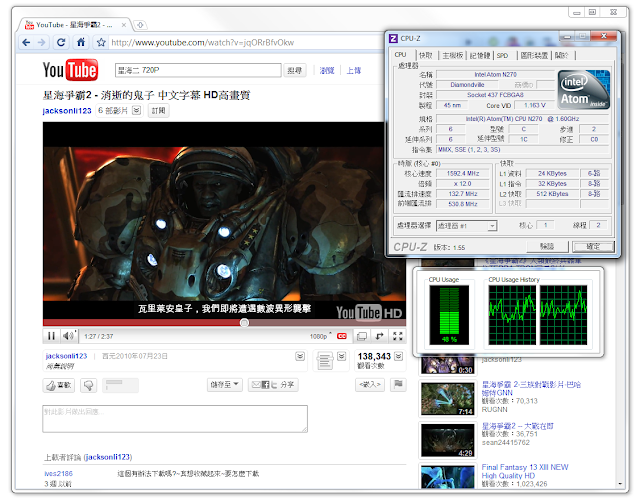Image resolution: width=640 pixels, height=500 pixels.
Task: Open the Upload link in YouTube header
Action: pos(353,71)
